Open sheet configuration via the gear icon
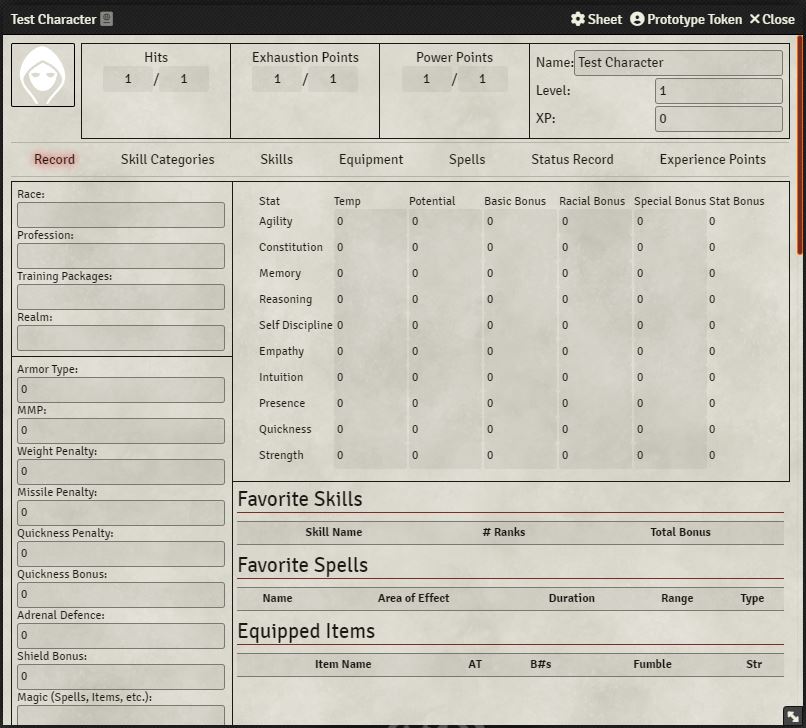Screen dimensions: 806x728 pyautogui.click(x=576, y=19)
